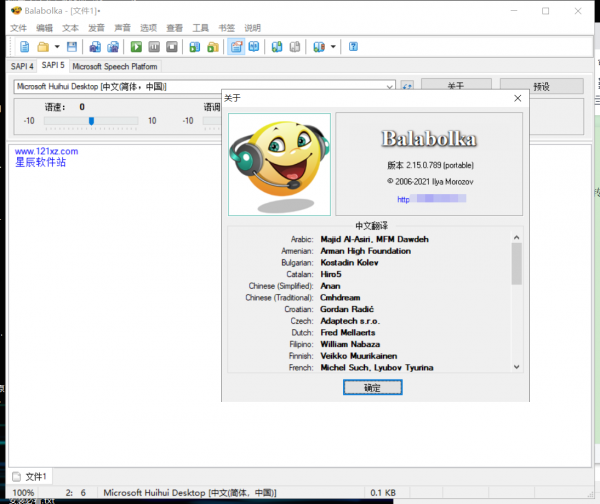Select the 文件1 document tab

[29, 476]
